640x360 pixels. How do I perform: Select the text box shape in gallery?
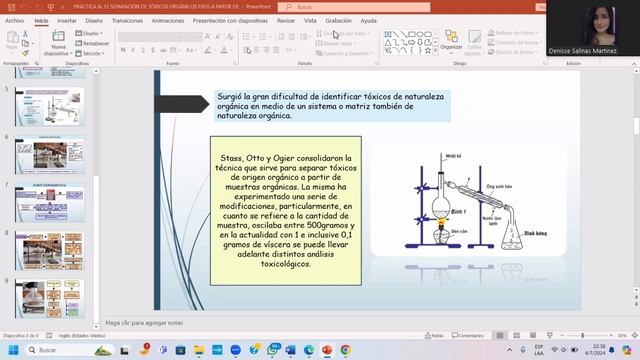tap(388, 34)
